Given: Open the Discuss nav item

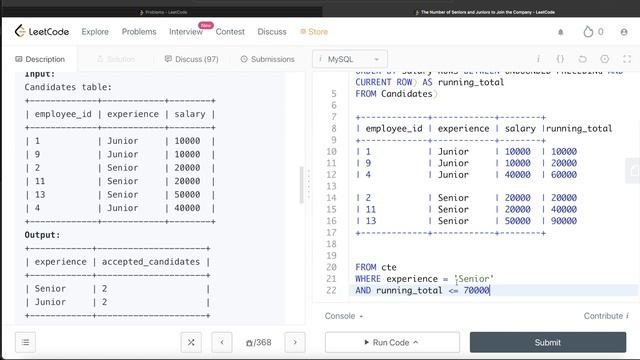Looking at the screenshot, I should coord(272,31).
